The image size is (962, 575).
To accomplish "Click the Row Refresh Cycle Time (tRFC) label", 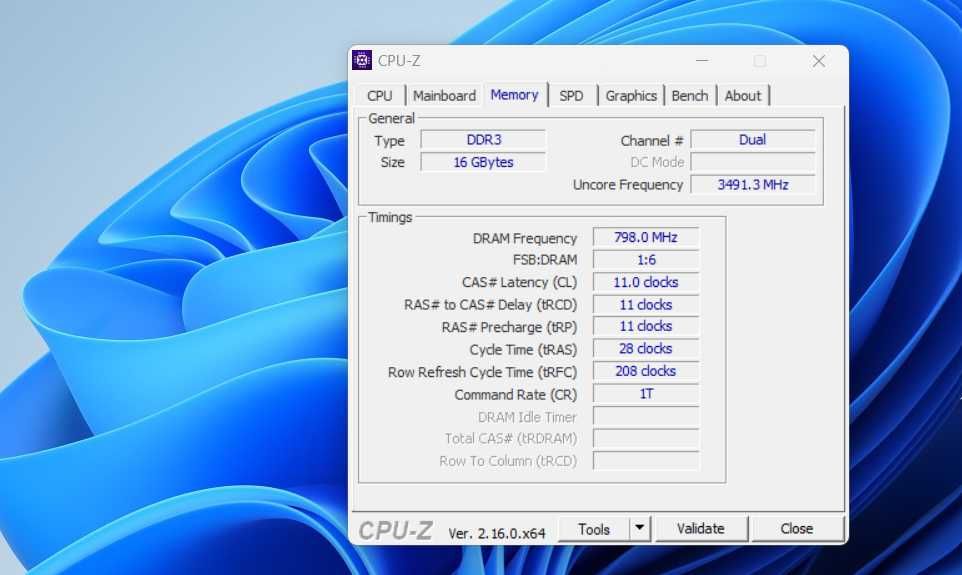I will [x=482, y=372].
